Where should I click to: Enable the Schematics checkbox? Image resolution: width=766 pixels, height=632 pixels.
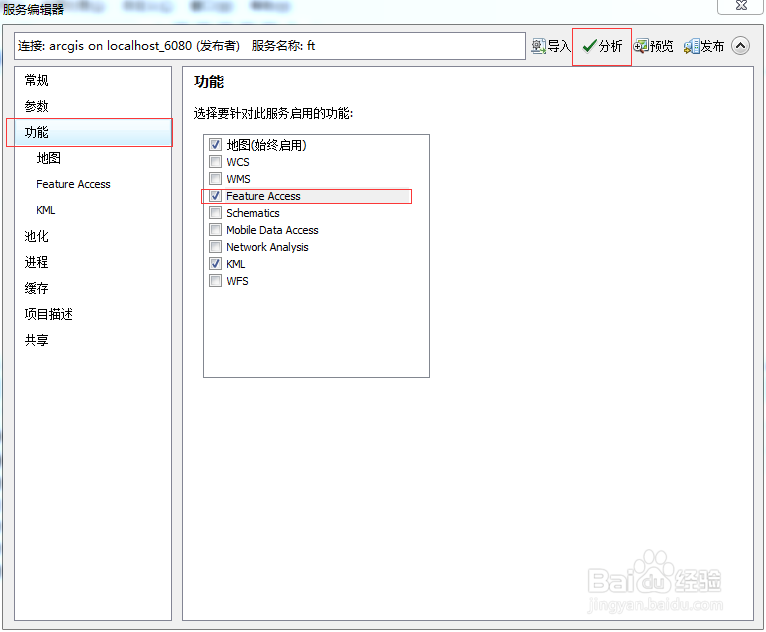[x=215, y=213]
